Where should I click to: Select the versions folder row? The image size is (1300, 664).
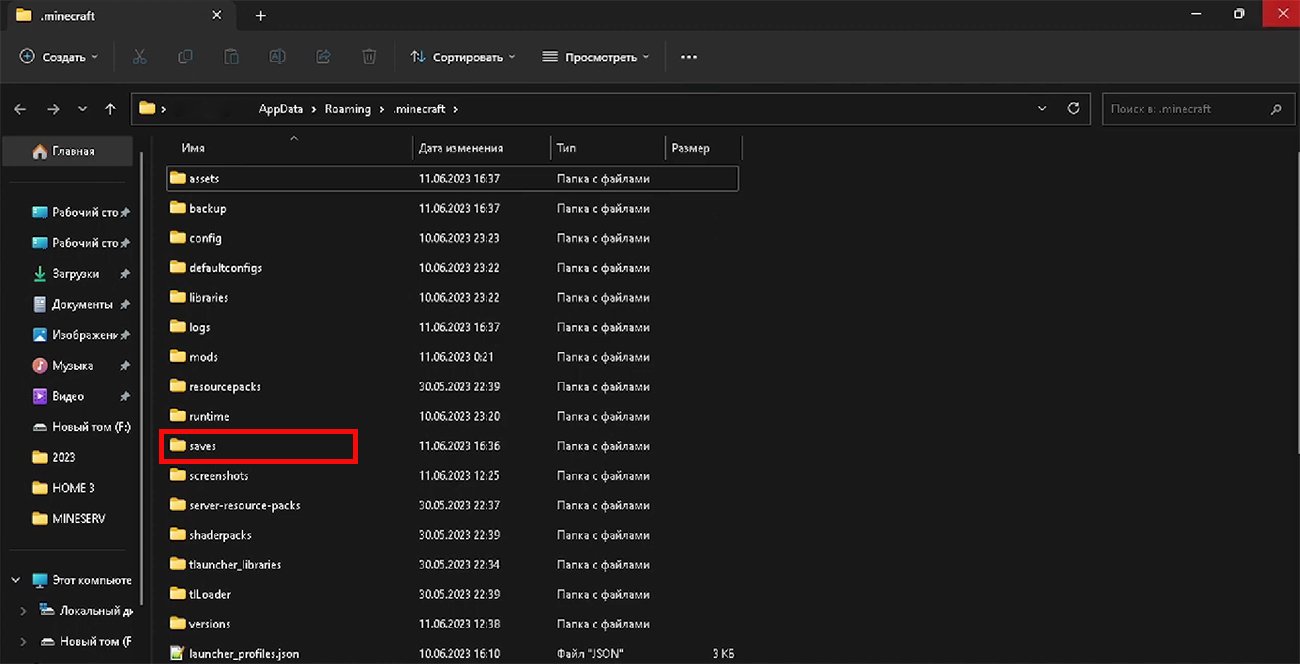pyautogui.click(x=452, y=624)
